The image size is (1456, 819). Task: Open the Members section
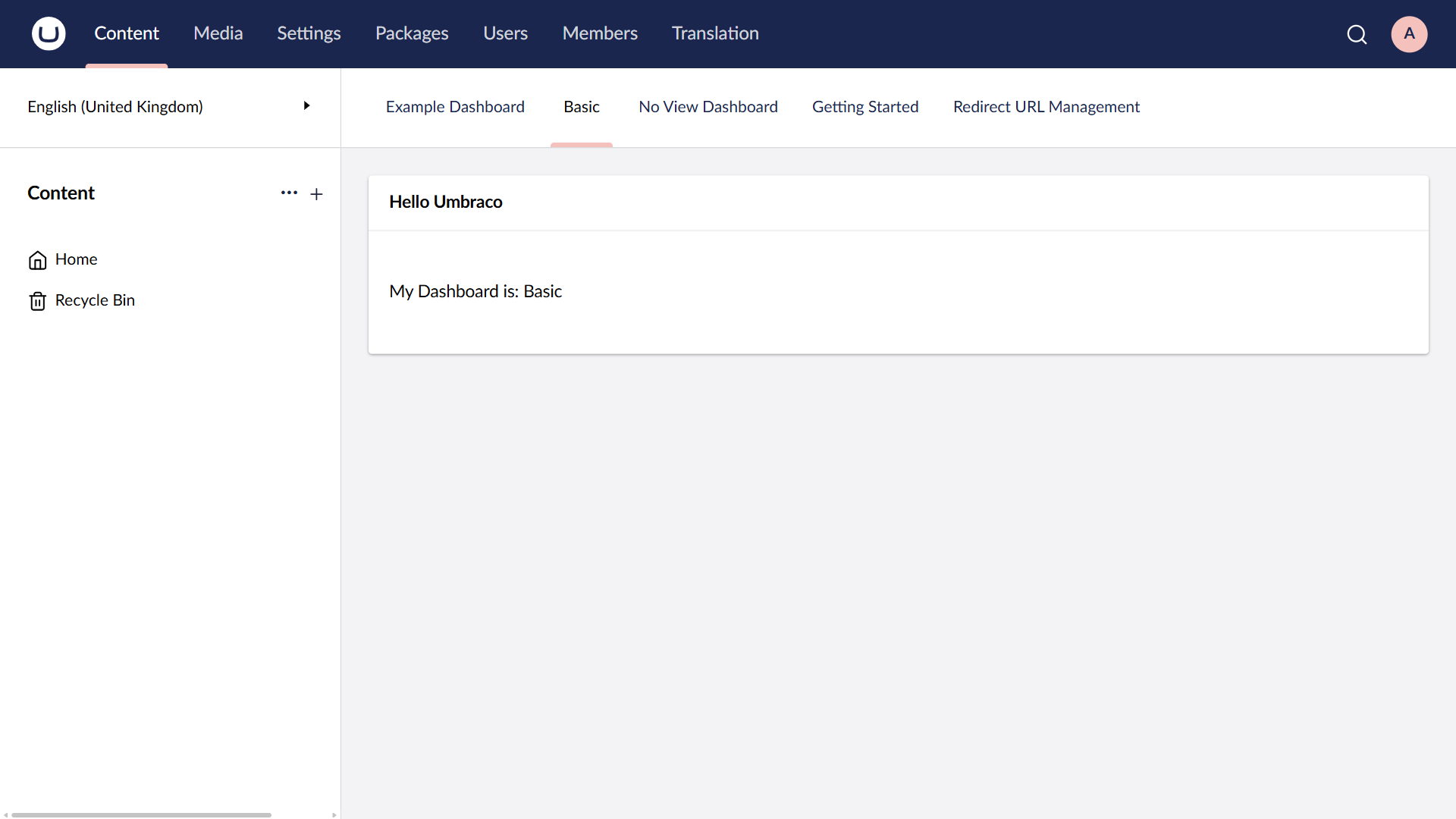(x=600, y=33)
